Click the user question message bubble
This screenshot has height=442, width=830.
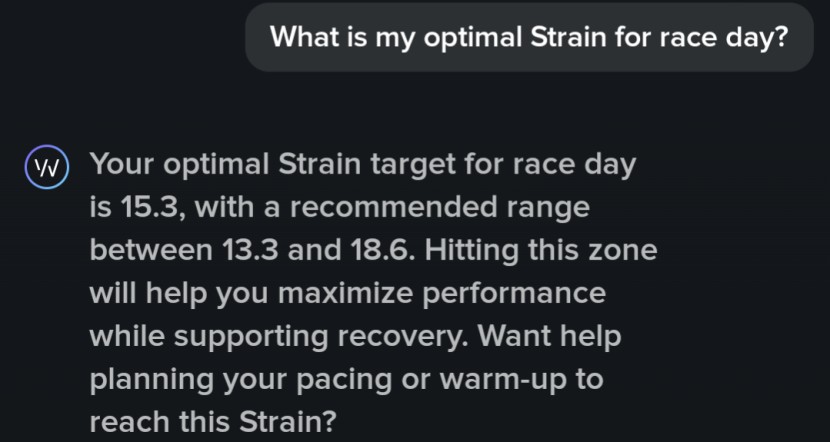[529, 38]
